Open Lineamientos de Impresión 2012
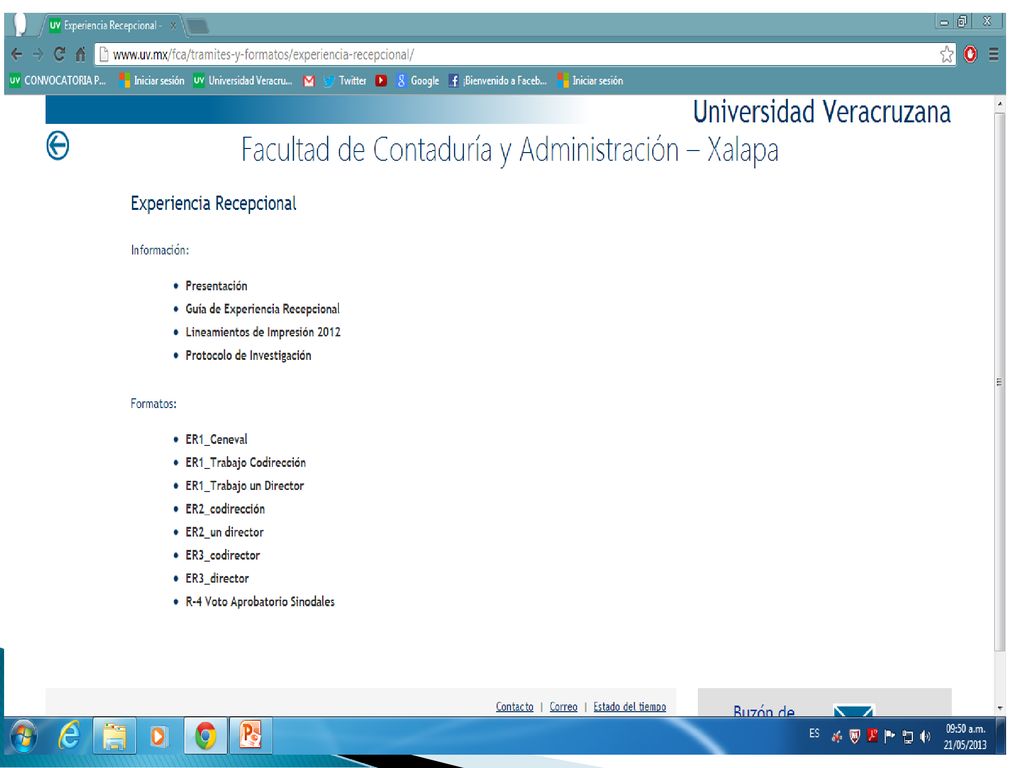This screenshot has width=1024, height=768. [x=263, y=332]
